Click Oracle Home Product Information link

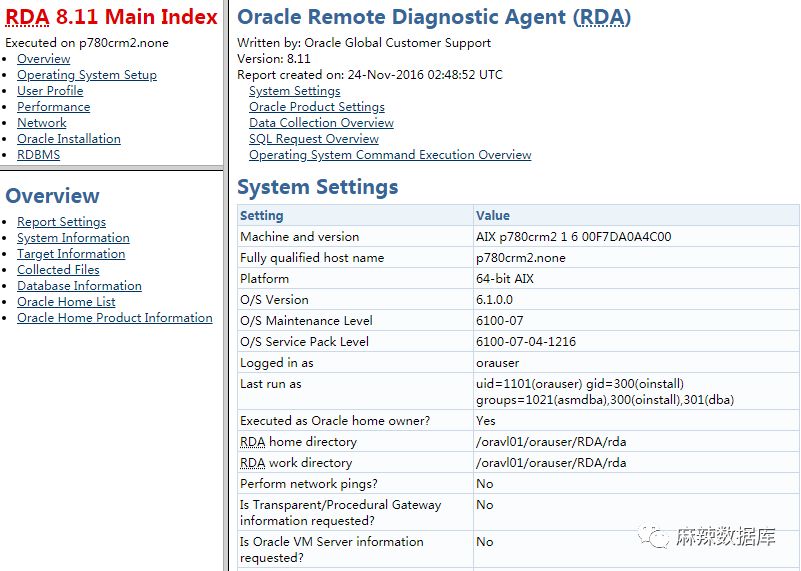(x=114, y=318)
